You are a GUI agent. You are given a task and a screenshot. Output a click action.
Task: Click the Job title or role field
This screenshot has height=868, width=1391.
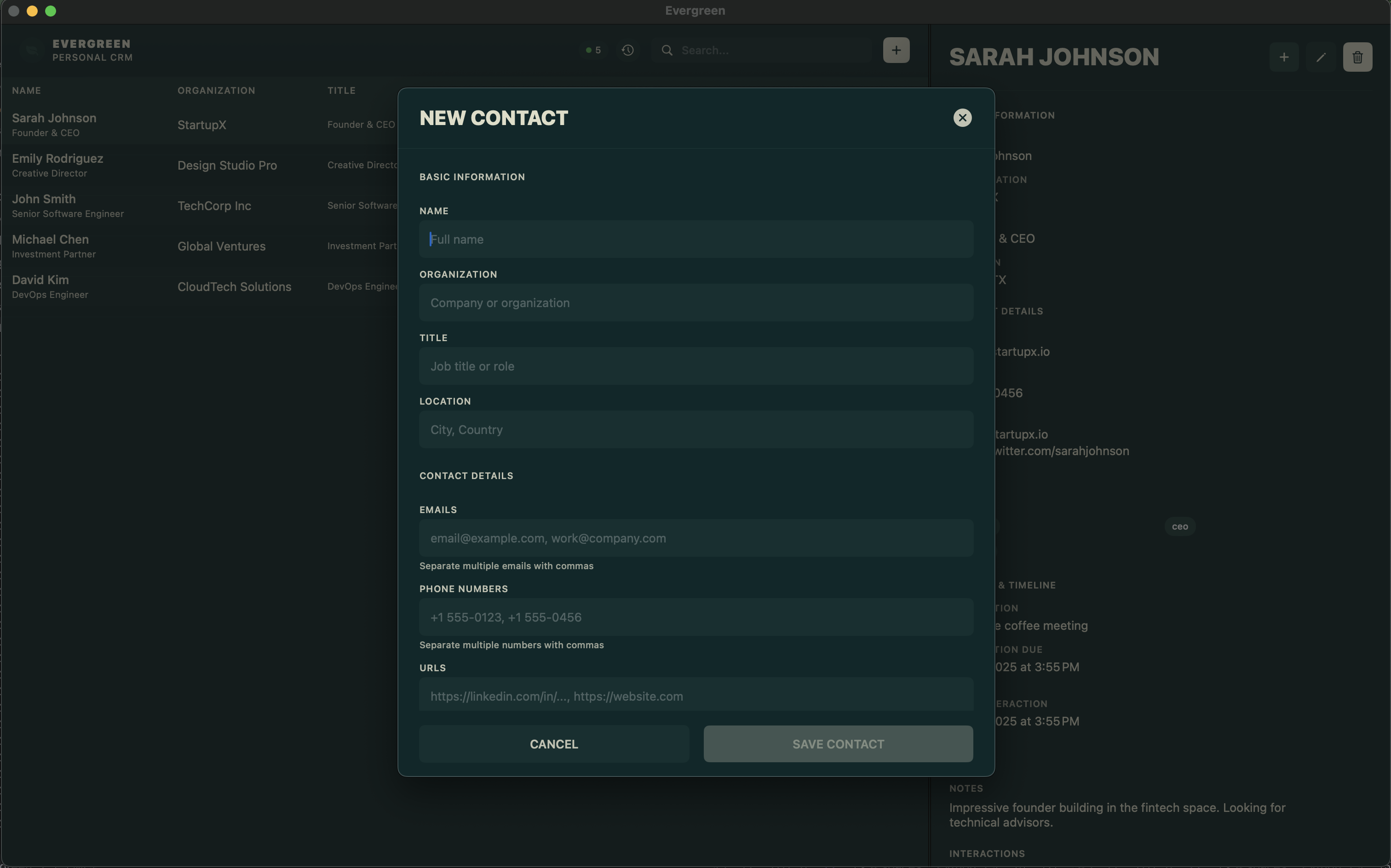(695, 366)
